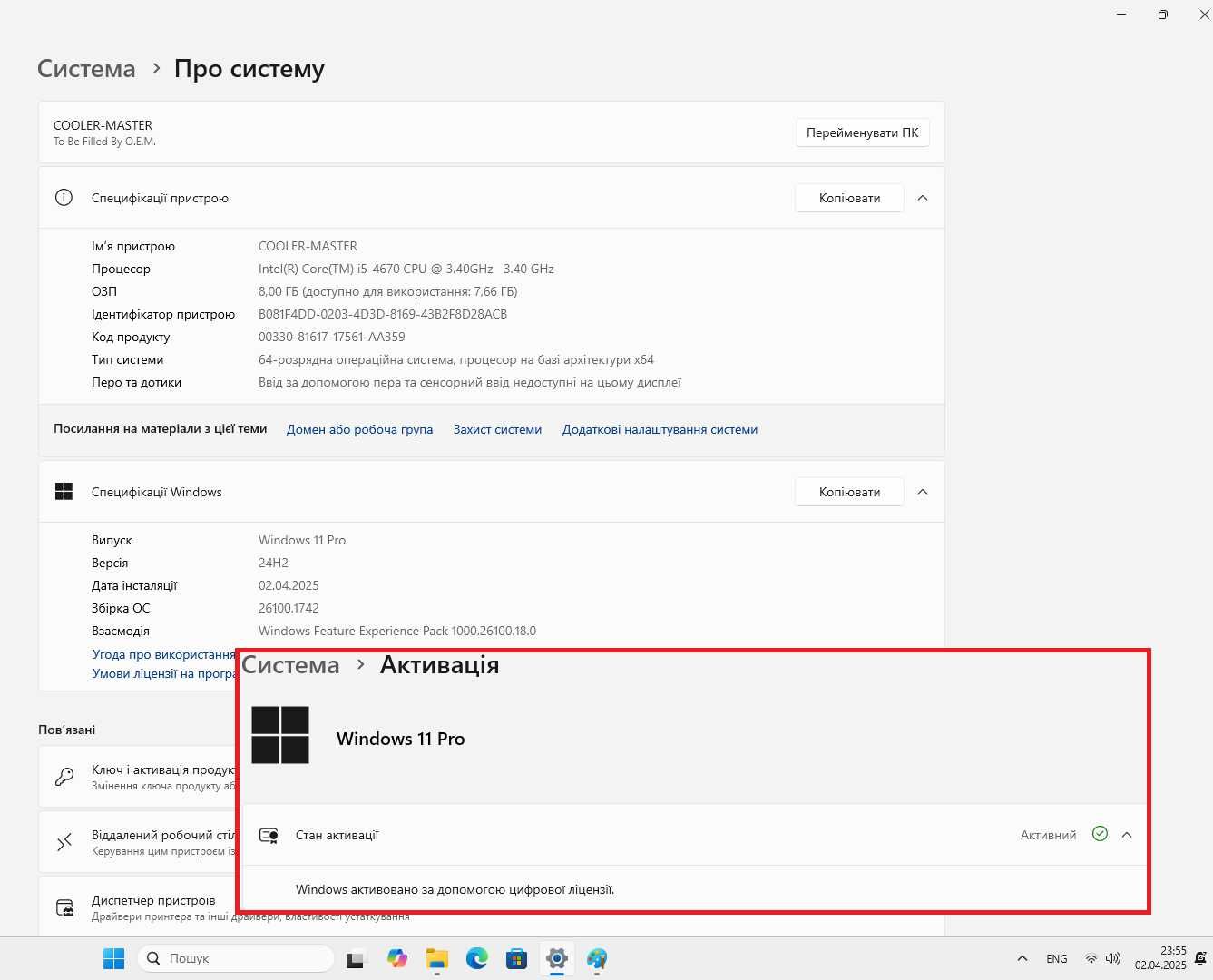
Task: Click the Пошук search box in the taskbar
Action: [236, 958]
